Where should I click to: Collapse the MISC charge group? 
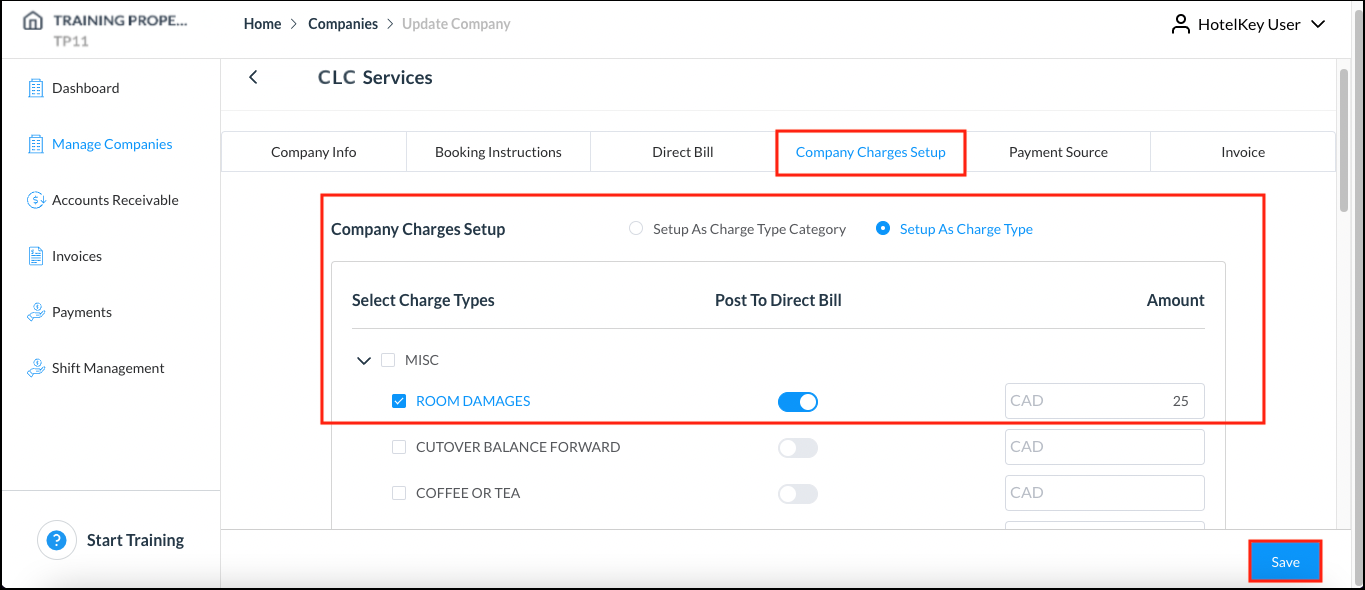coord(364,360)
